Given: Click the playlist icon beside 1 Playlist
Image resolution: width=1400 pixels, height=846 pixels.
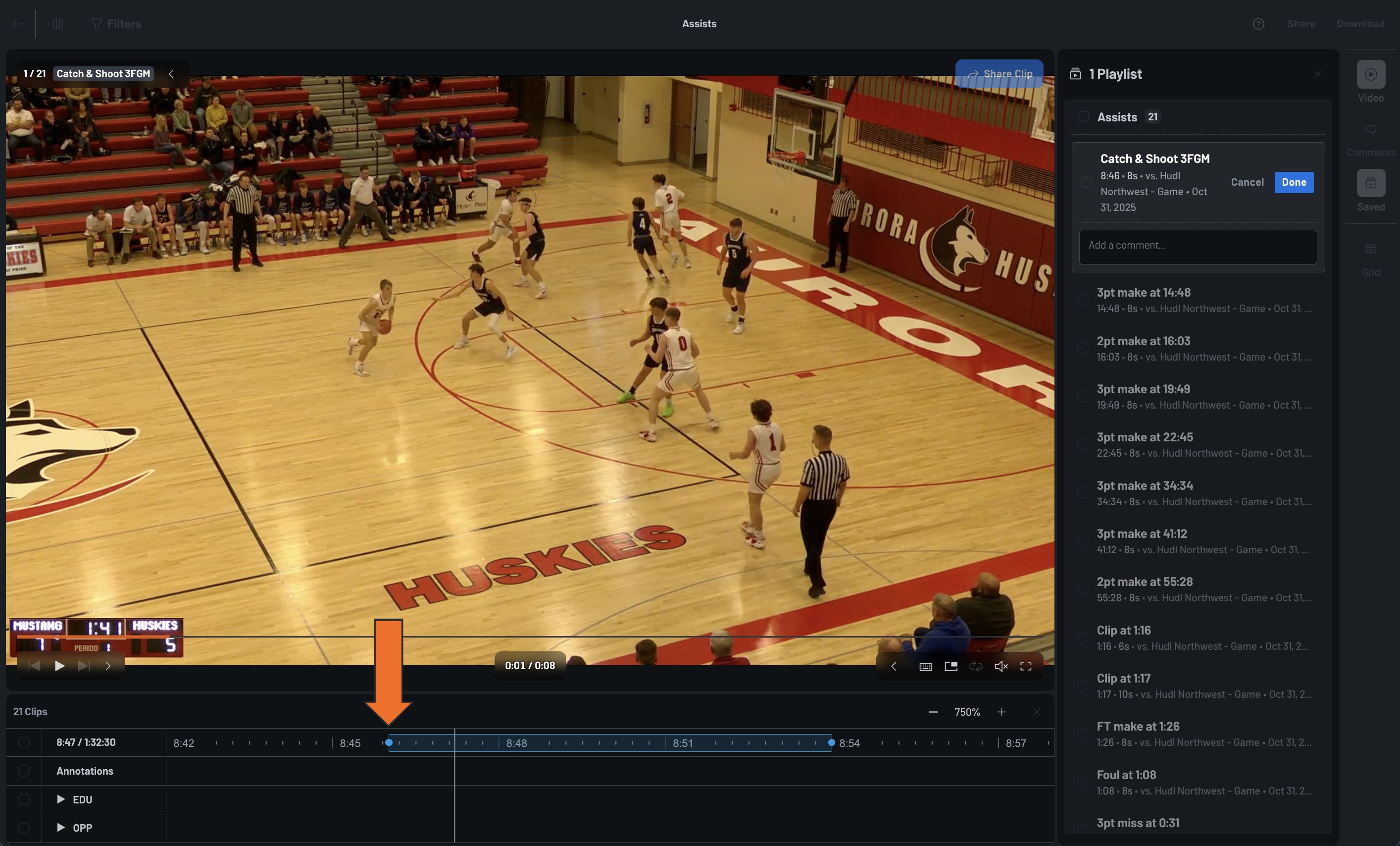Looking at the screenshot, I should pos(1075,74).
